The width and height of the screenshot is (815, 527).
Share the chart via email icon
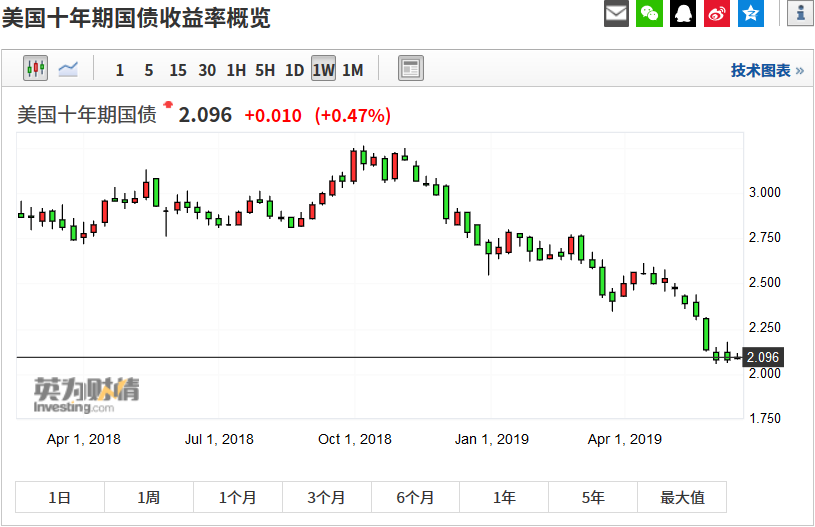(x=616, y=12)
